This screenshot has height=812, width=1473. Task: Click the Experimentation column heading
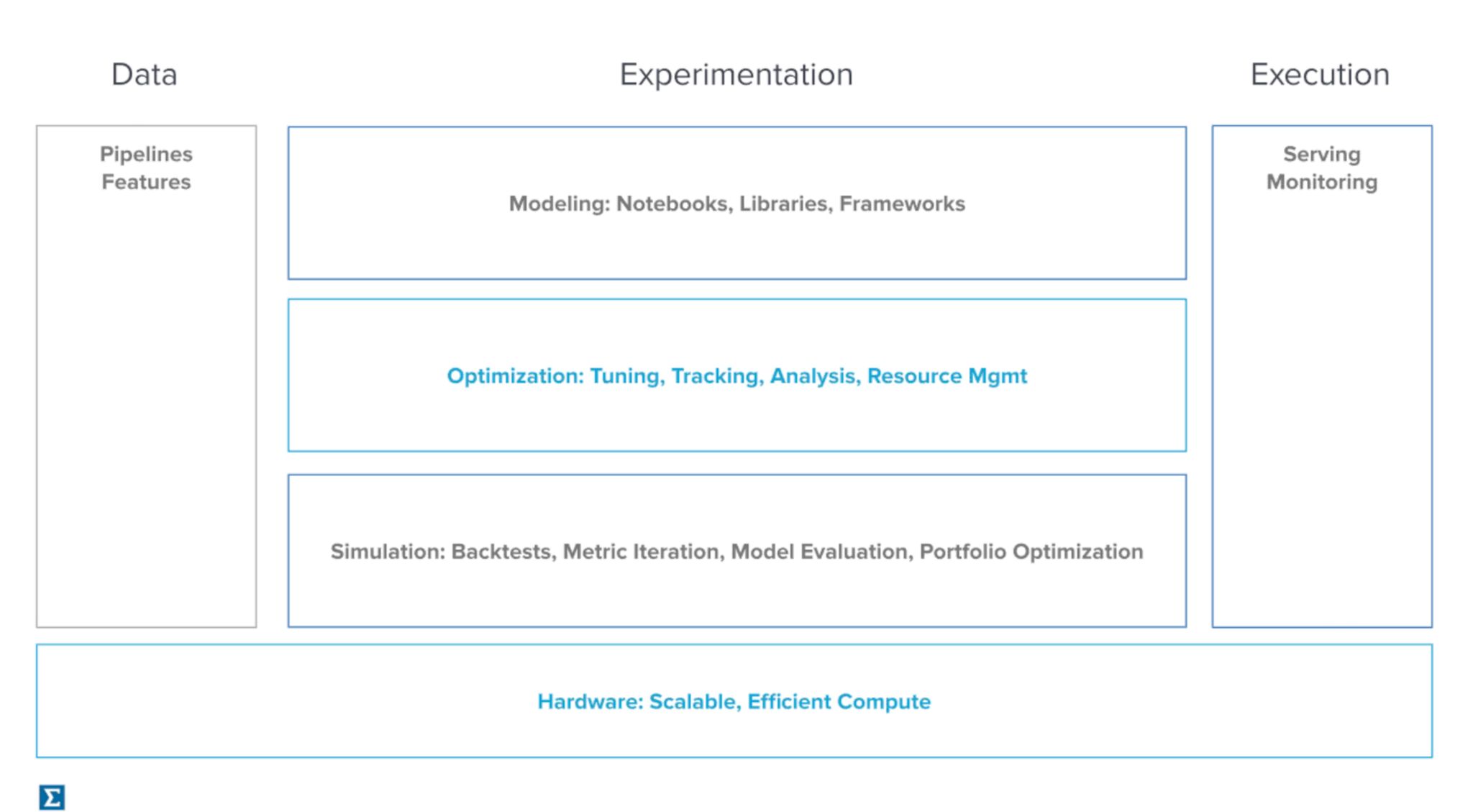[x=736, y=75]
